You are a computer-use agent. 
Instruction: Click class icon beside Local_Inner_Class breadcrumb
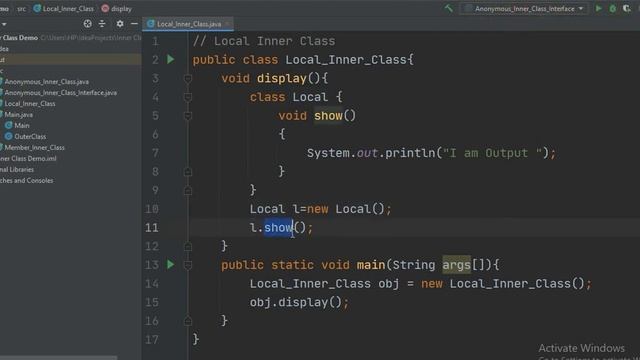tap(37, 8)
